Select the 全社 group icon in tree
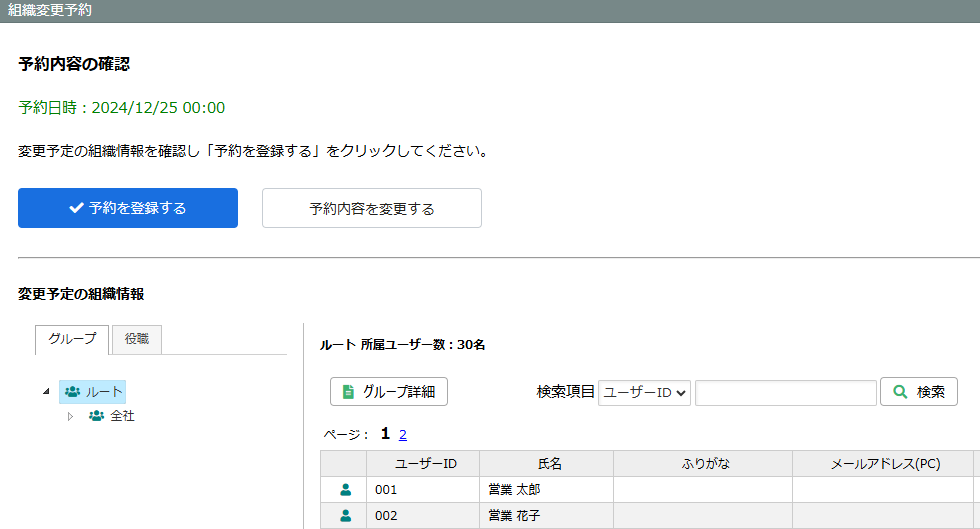Image resolution: width=980 pixels, height=529 pixels. click(96, 416)
